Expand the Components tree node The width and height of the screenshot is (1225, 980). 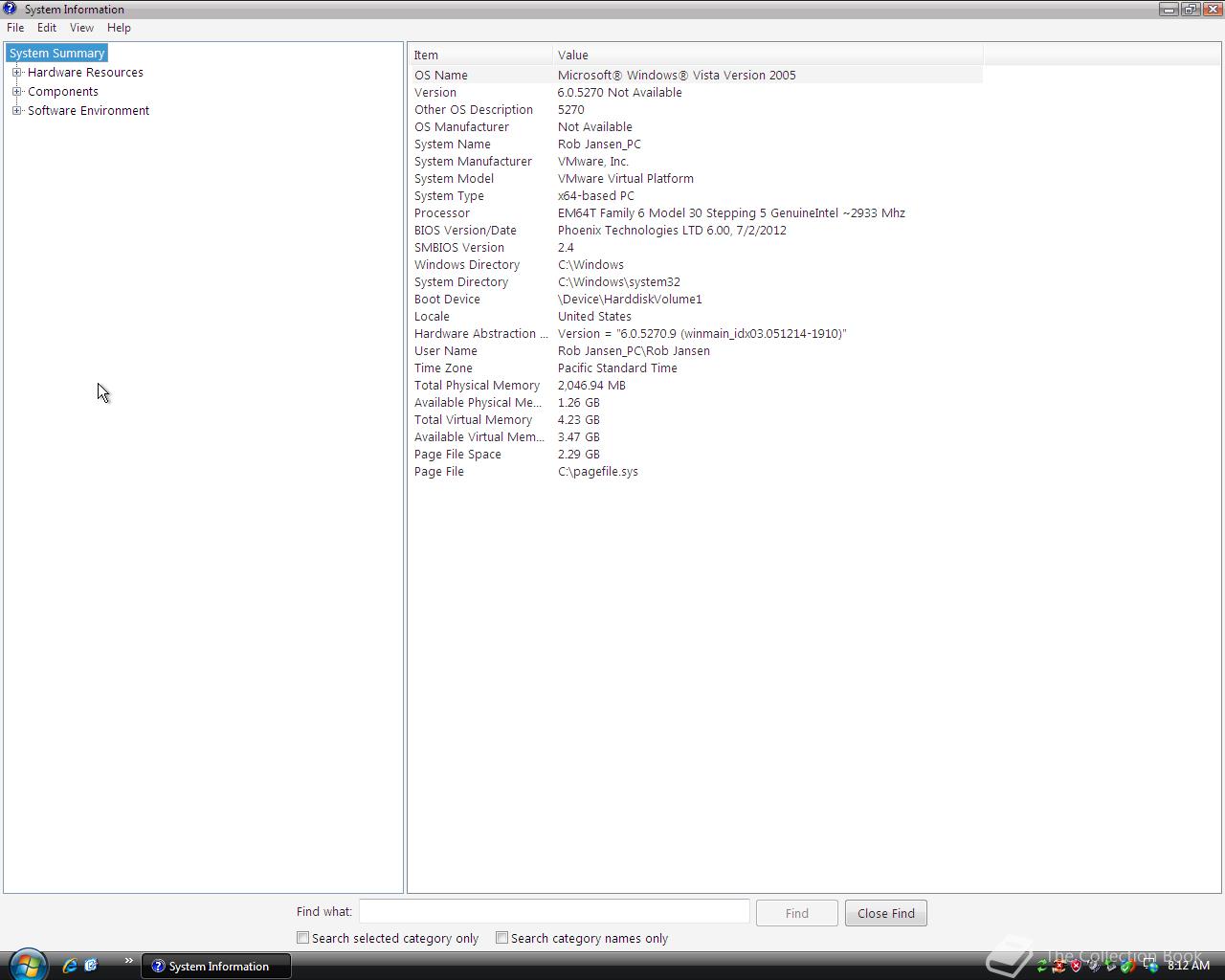(x=16, y=92)
